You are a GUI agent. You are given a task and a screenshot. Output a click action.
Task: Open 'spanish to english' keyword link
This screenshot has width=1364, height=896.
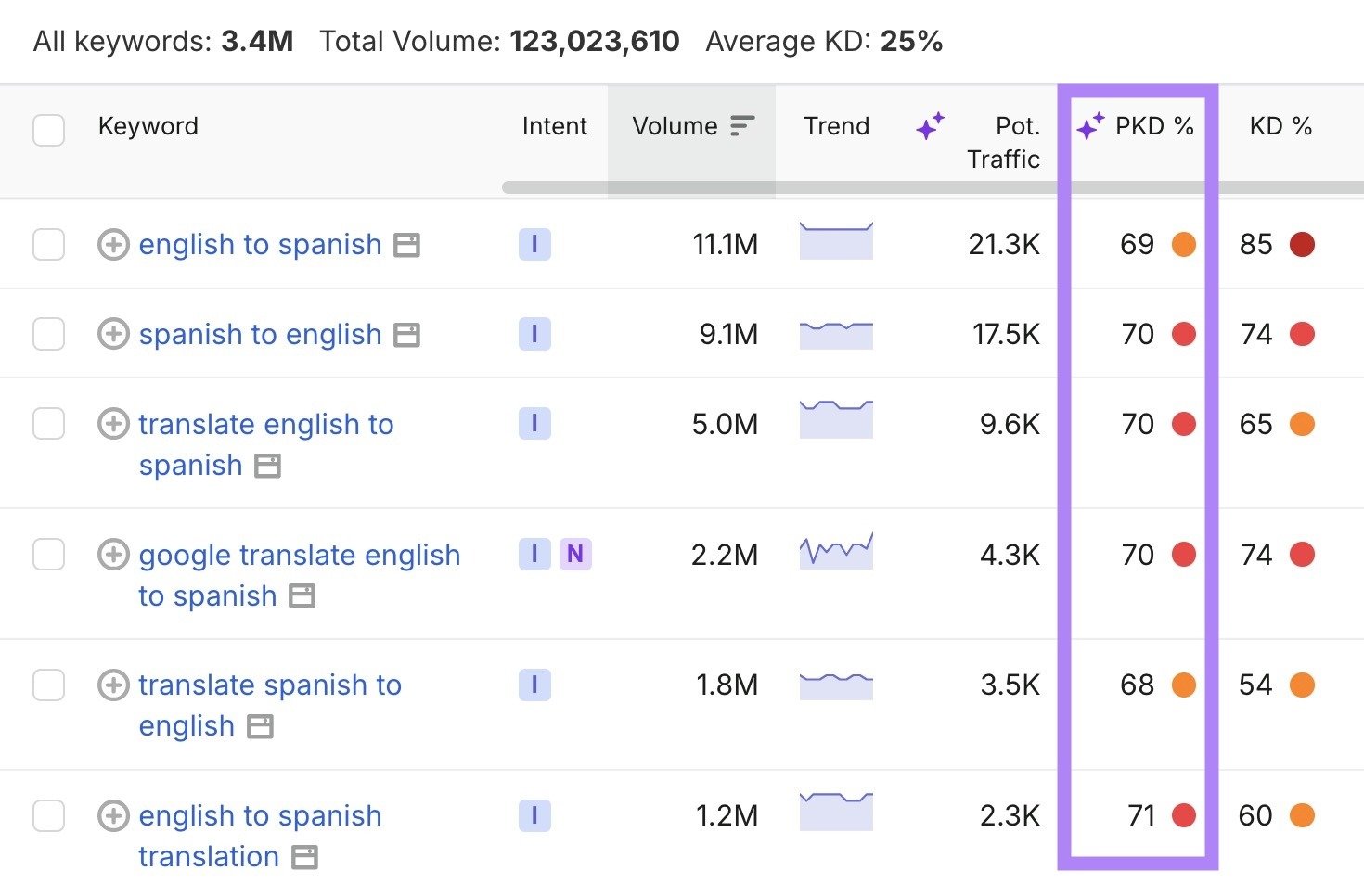(x=260, y=334)
